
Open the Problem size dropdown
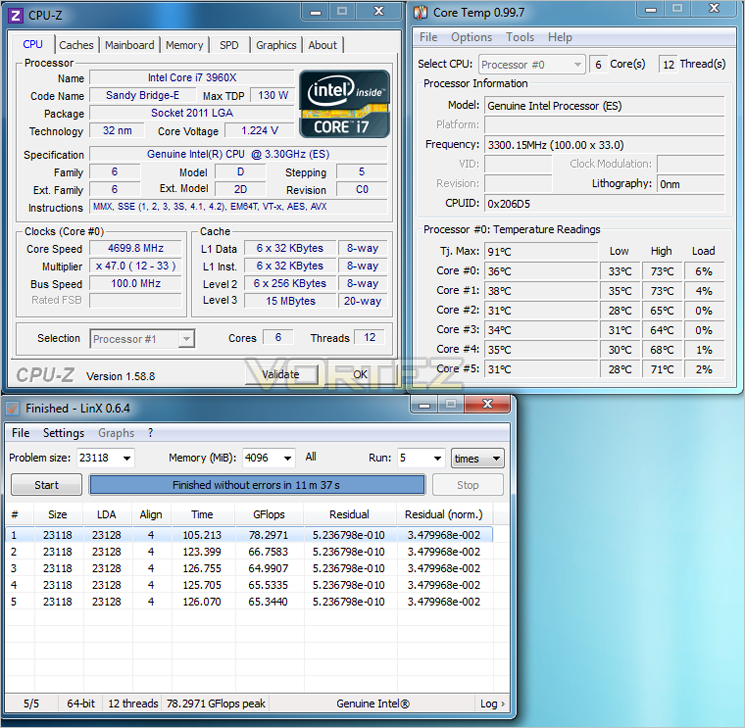coord(127,458)
